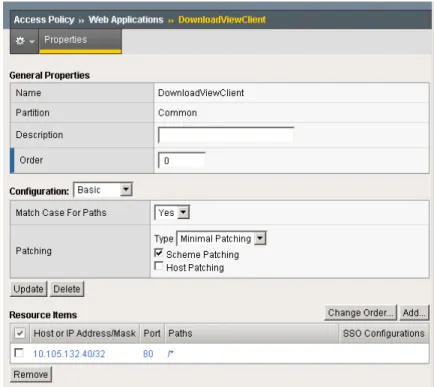Click the Order number field
The width and height of the screenshot is (434, 387).
pos(181,160)
